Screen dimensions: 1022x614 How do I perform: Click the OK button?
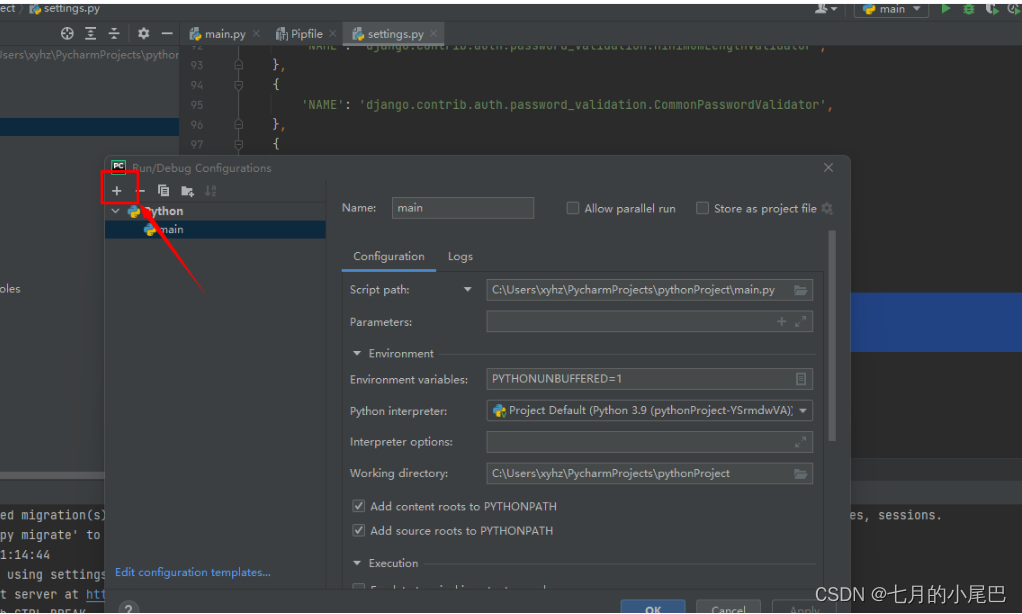pos(652,607)
